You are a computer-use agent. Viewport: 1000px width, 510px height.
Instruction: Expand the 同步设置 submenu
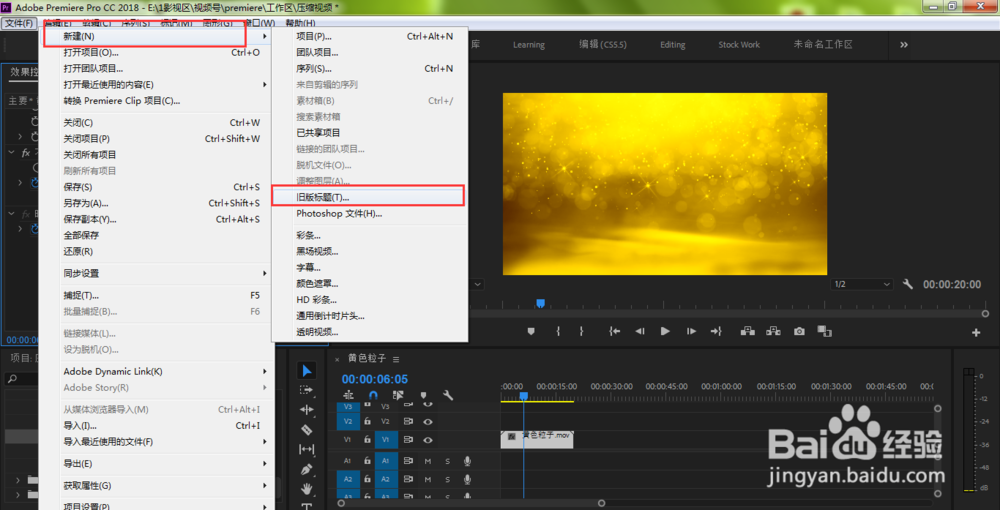pos(157,273)
